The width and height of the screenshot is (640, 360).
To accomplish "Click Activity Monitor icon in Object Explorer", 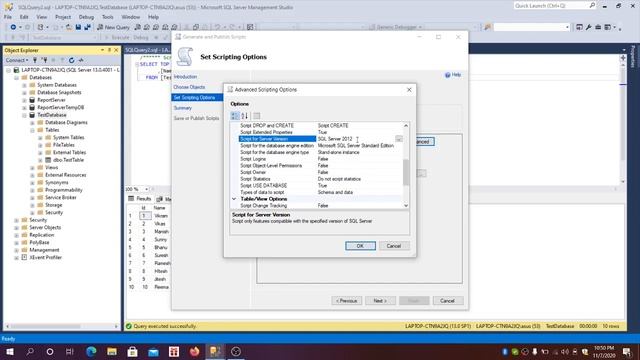I will (81, 60).
